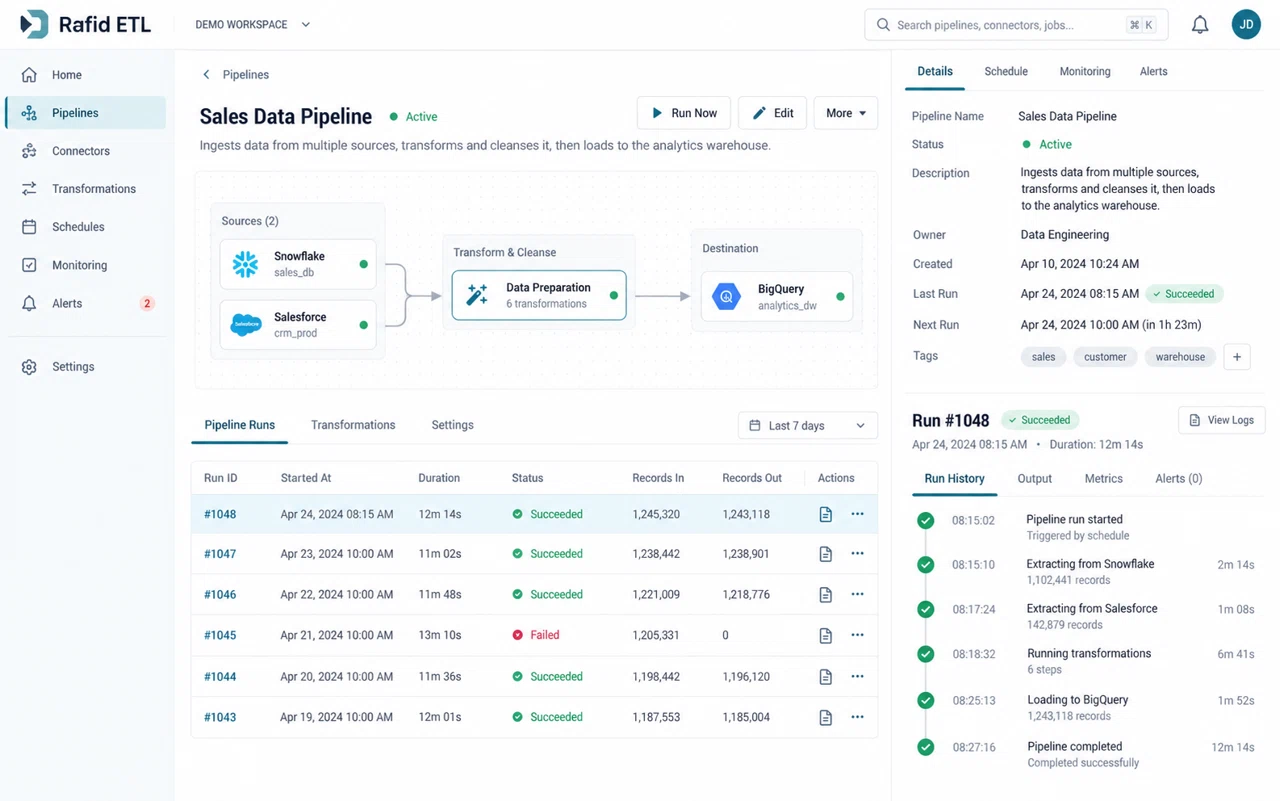Go to Home in the sidebar
Screen dimensions: 1280x801
pyautogui.click(x=85, y=75)
